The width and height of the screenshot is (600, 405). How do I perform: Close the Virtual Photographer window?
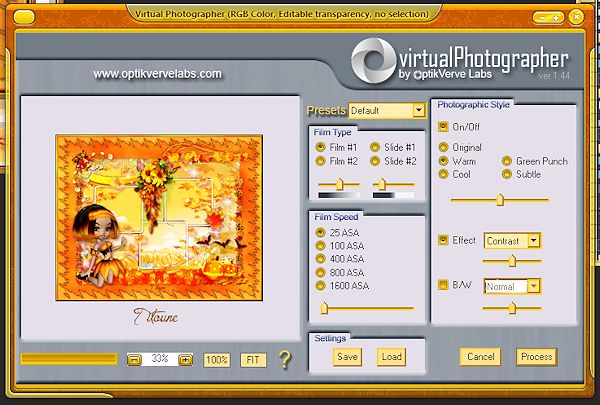tap(576, 17)
